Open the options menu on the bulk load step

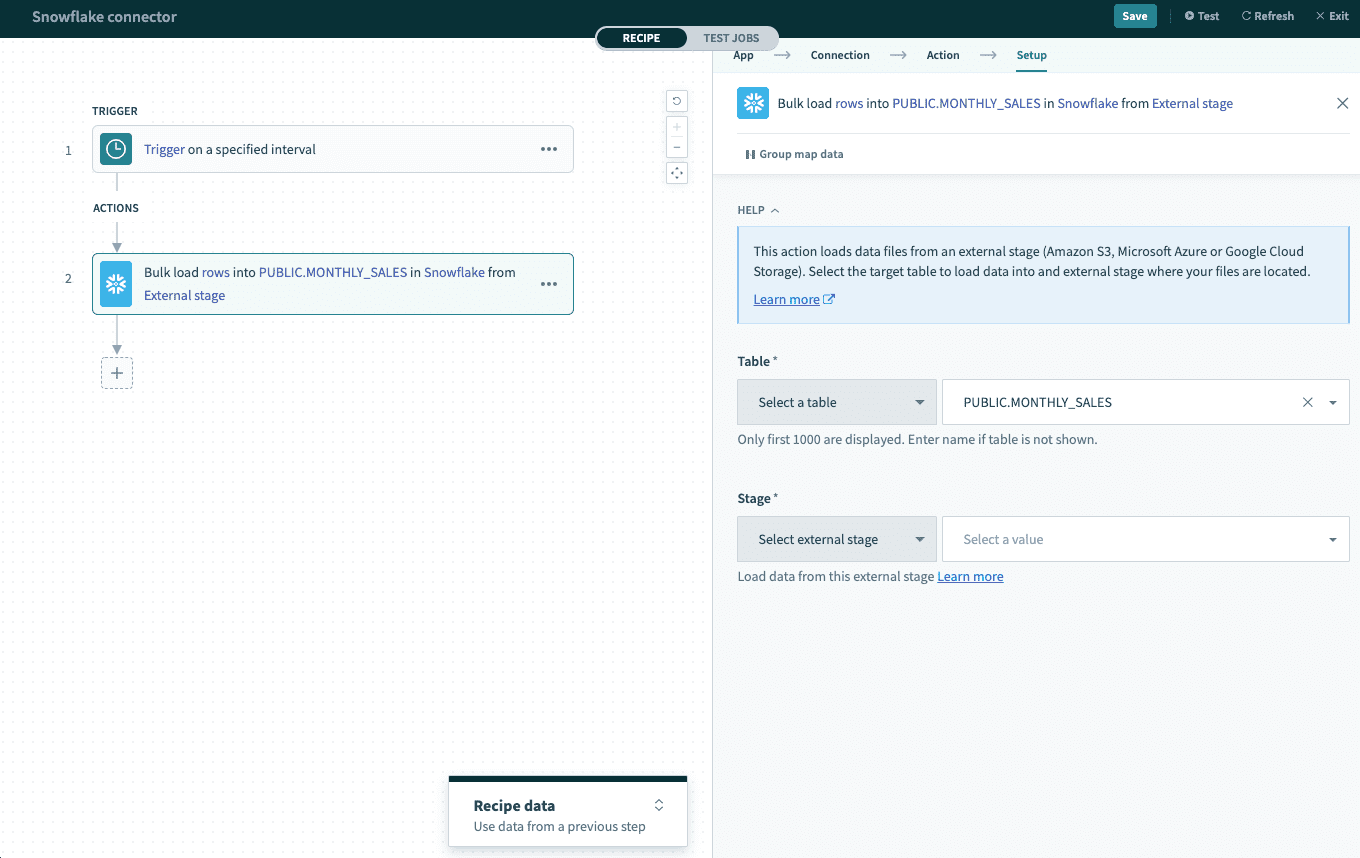click(549, 283)
